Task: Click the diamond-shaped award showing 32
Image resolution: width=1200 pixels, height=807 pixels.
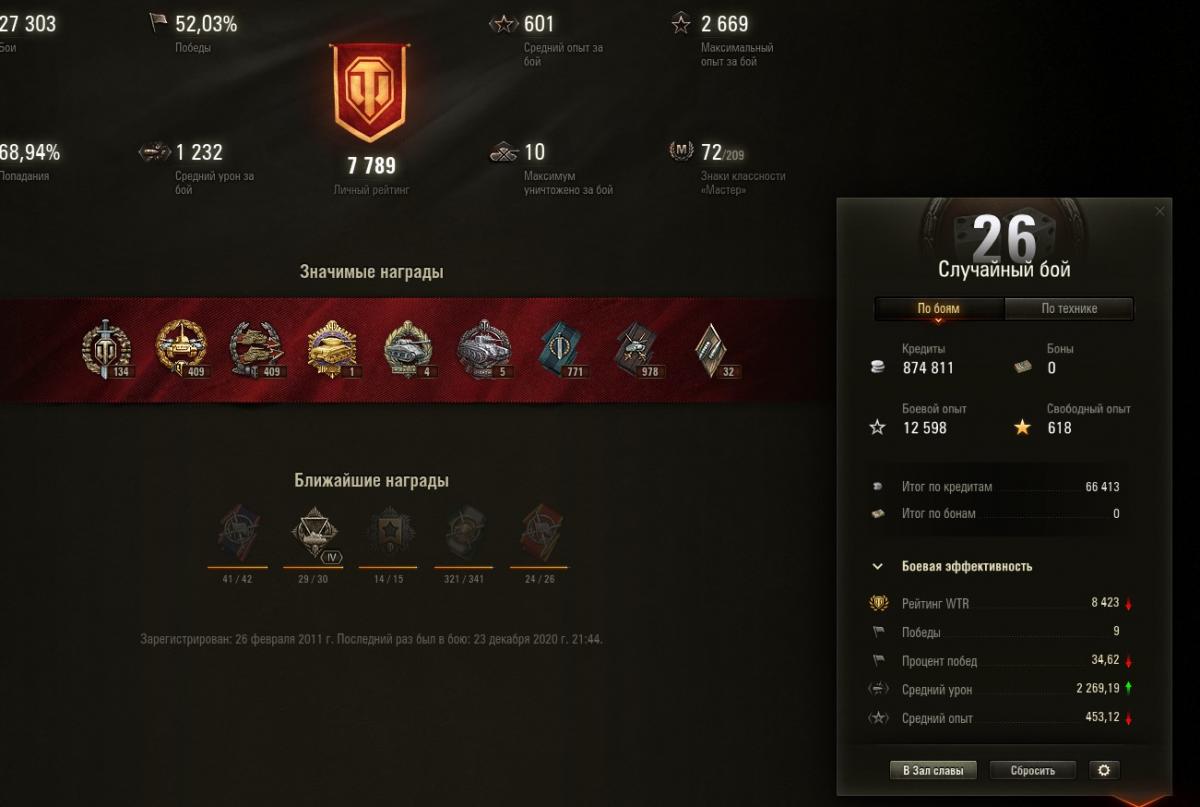Action: click(711, 349)
